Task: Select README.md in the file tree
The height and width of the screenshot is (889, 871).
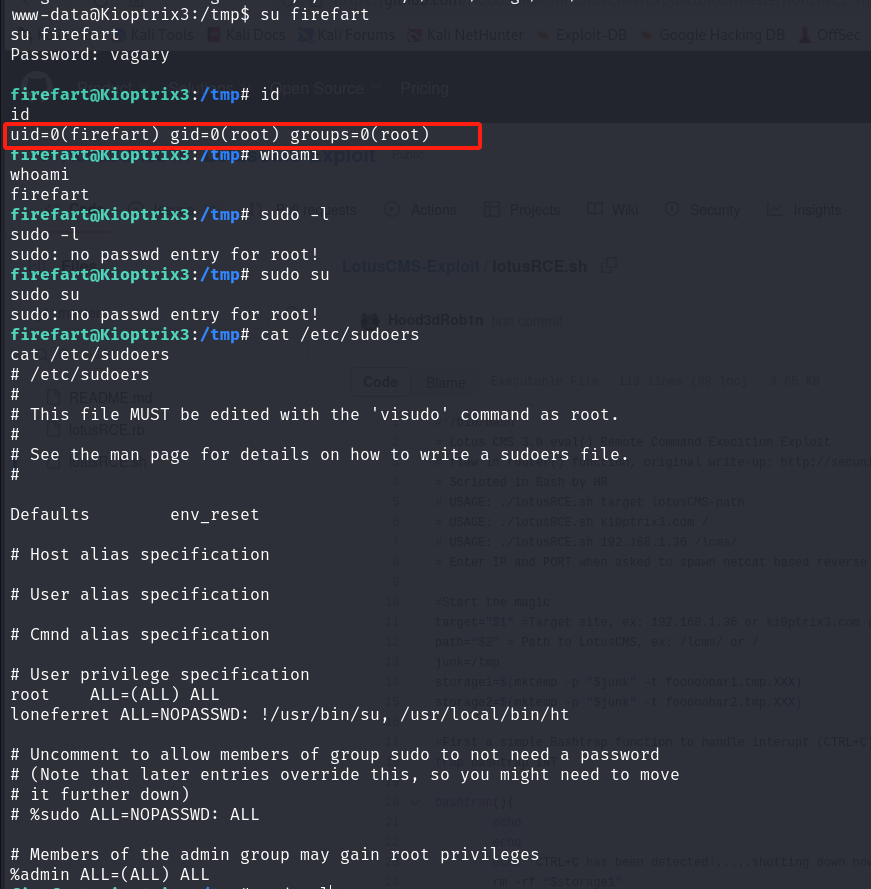Action: pos(99,397)
